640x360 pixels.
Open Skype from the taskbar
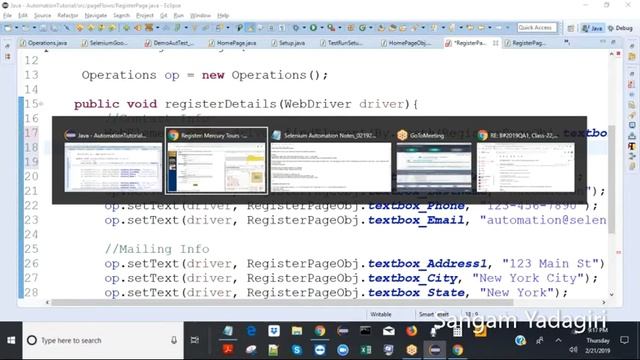(x=297, y=350)
